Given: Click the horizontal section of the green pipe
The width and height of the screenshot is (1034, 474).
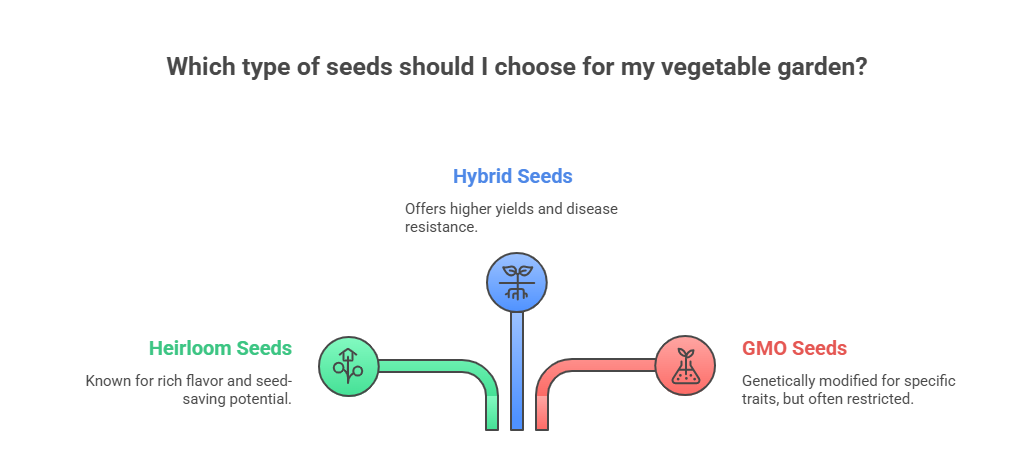Looking at the screenshot, I should pyautogui.click(x=425, y=366).
